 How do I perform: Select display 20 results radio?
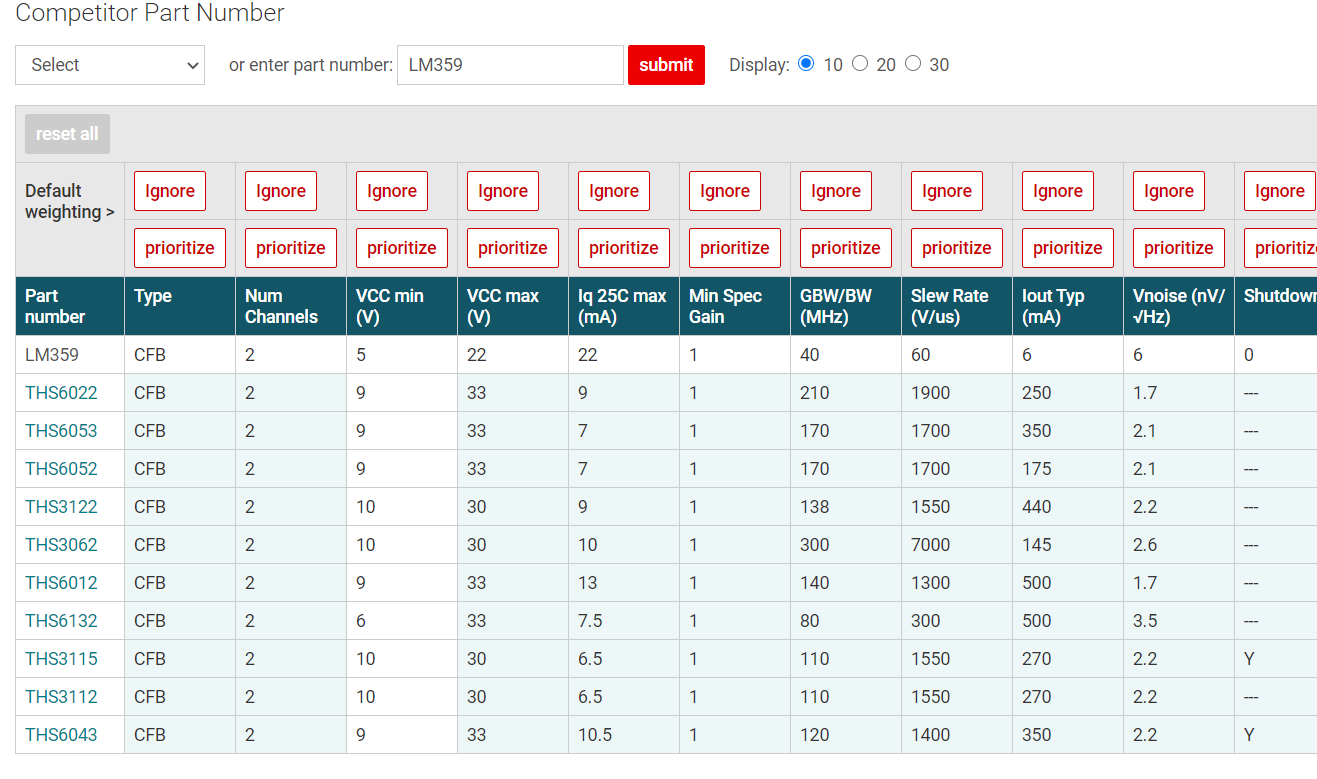pos(860,63)
